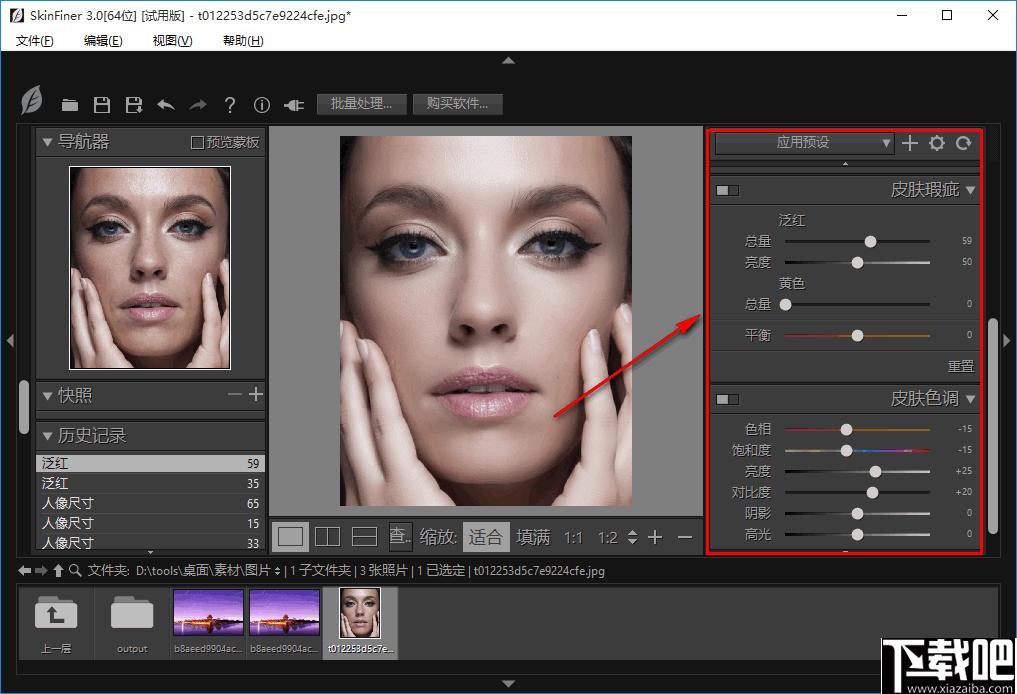Open the 帮助(H) menu
Screen dimensions: 1017x694
click(x=243, y=41)
